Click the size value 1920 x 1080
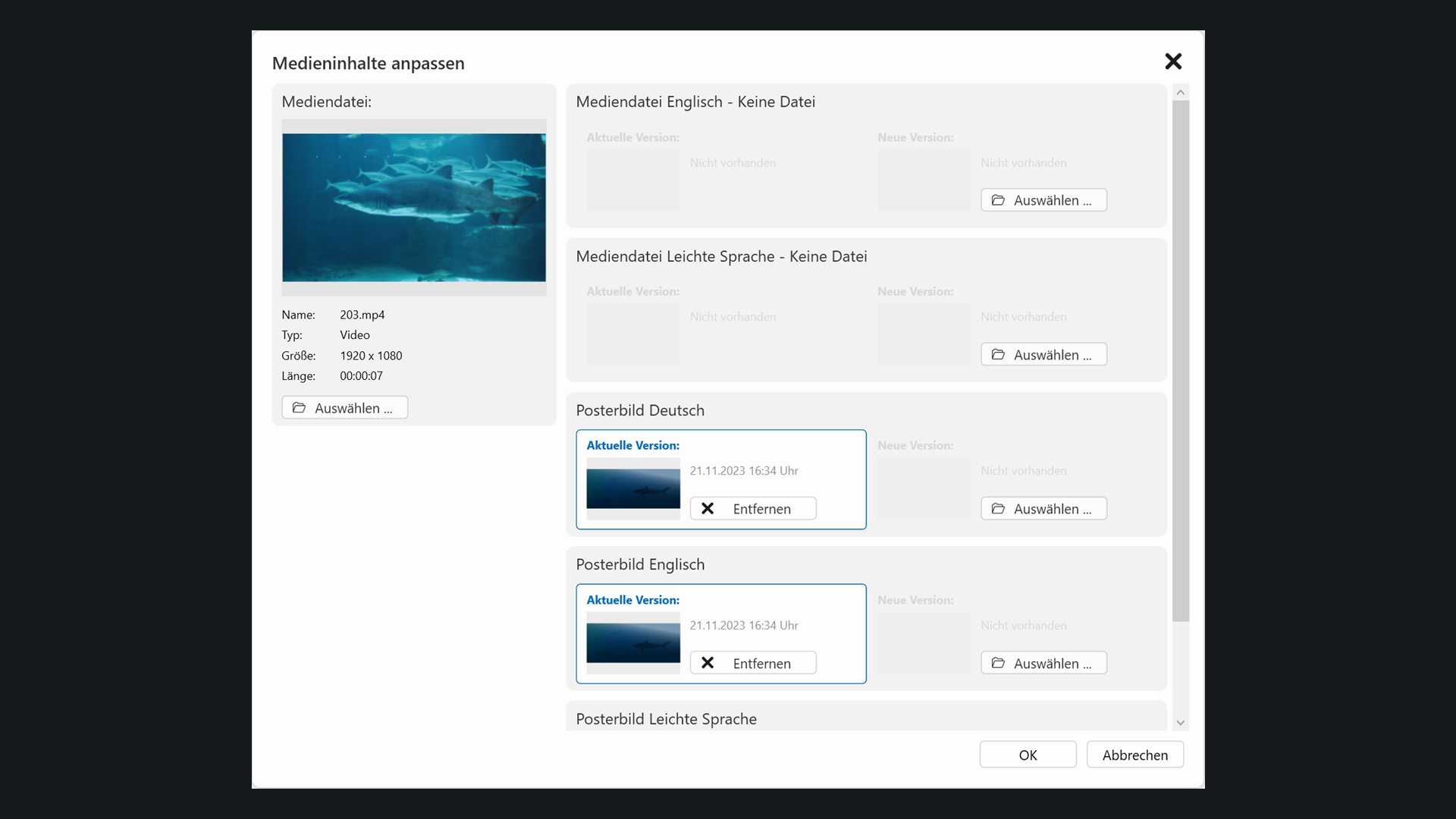The width and height of the screenshot is (1456, 819). [371, 356]
